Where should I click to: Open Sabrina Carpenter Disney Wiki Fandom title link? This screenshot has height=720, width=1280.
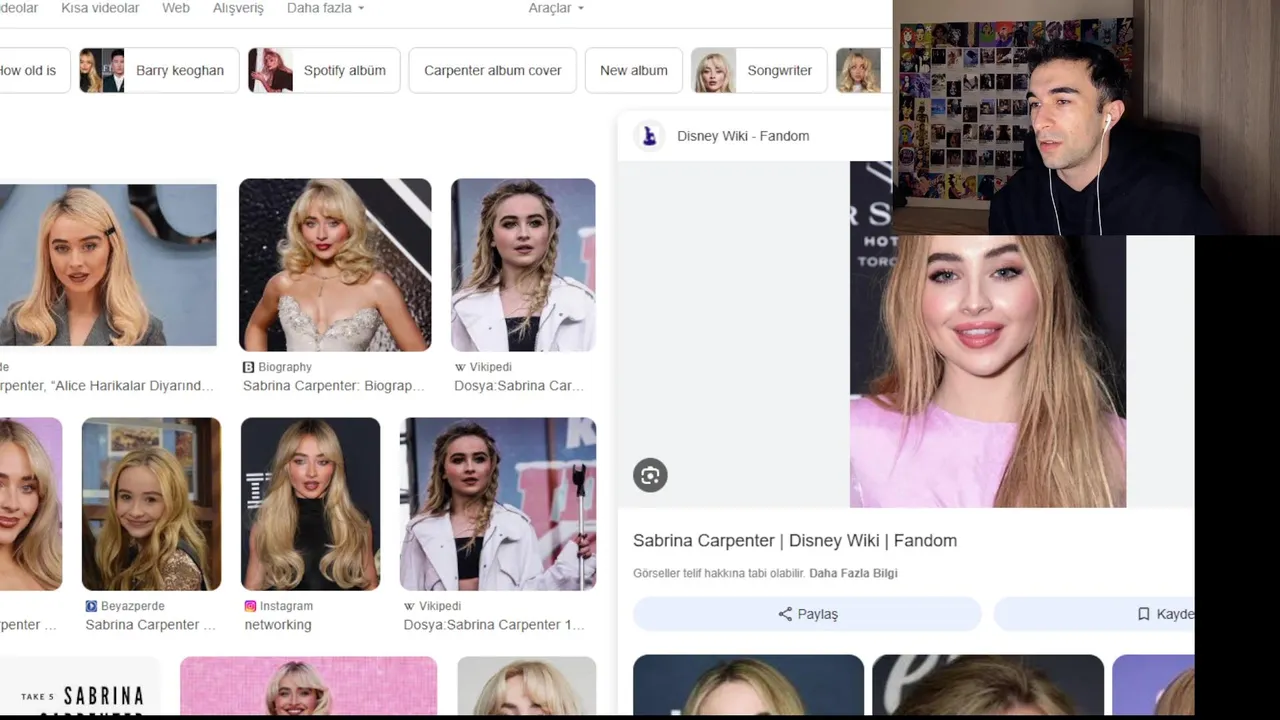795,540
